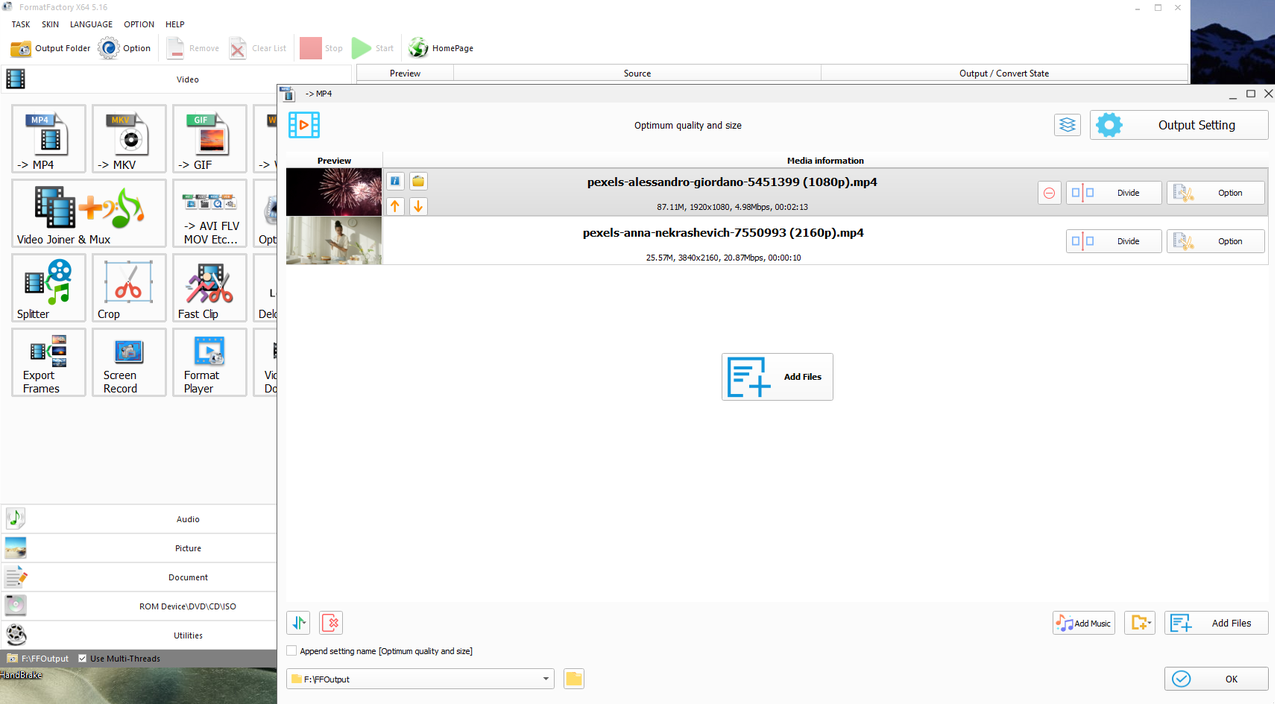Image resolution: width=1275 pixels, height=704 pixels.
Task: Open the LANGUAGE menu
Action: (91, 24)
